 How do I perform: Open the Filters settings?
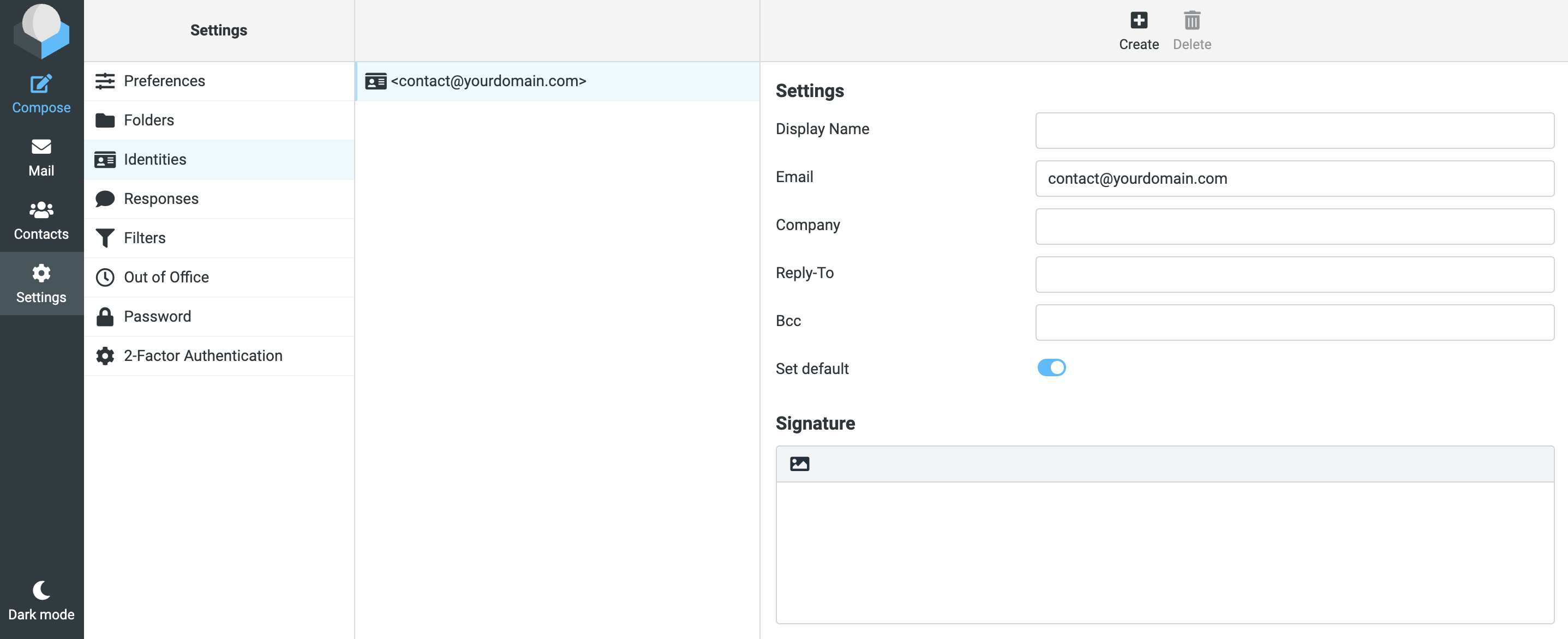click(144, 238)
